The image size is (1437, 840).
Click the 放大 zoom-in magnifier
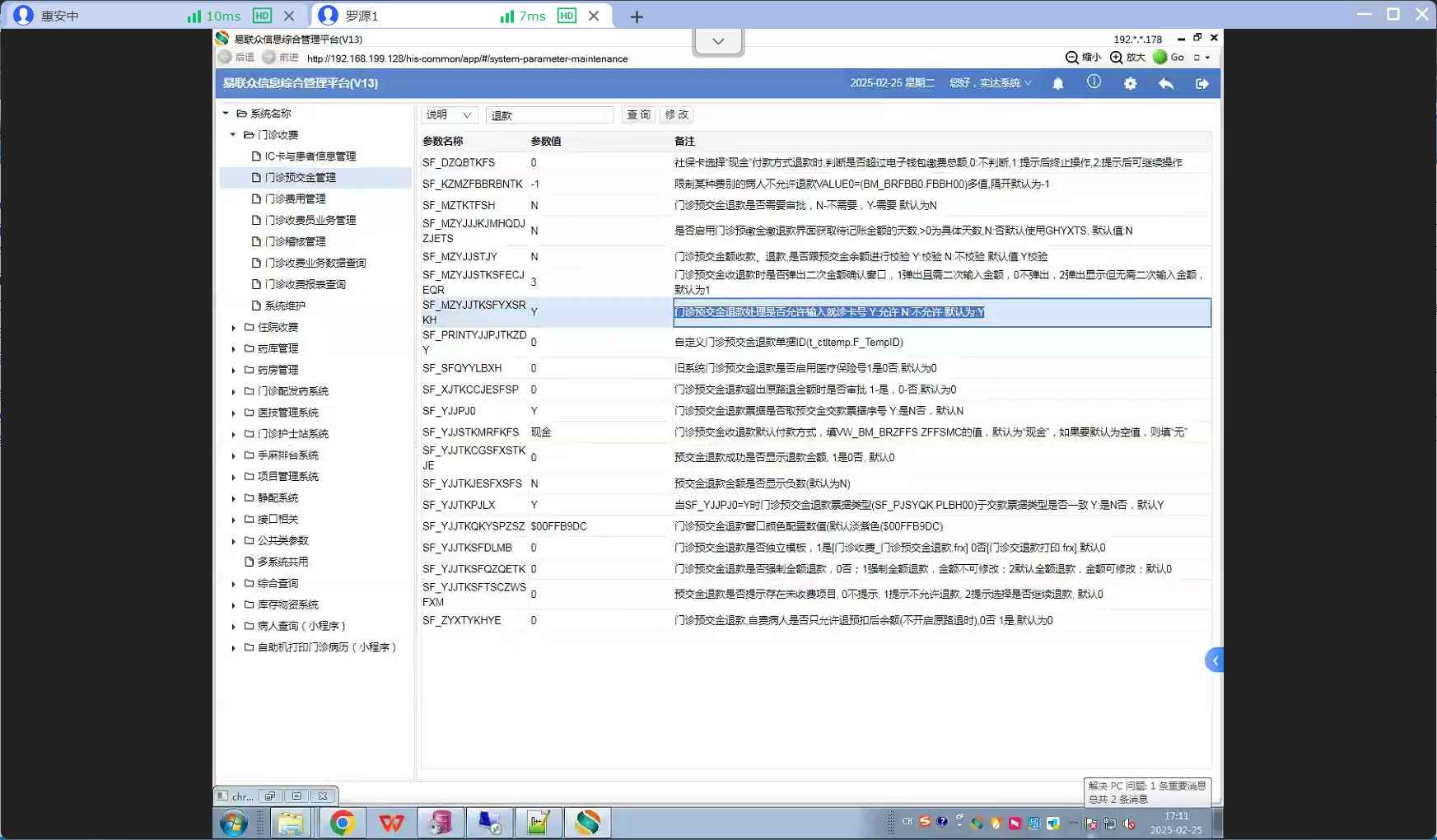1116,58
